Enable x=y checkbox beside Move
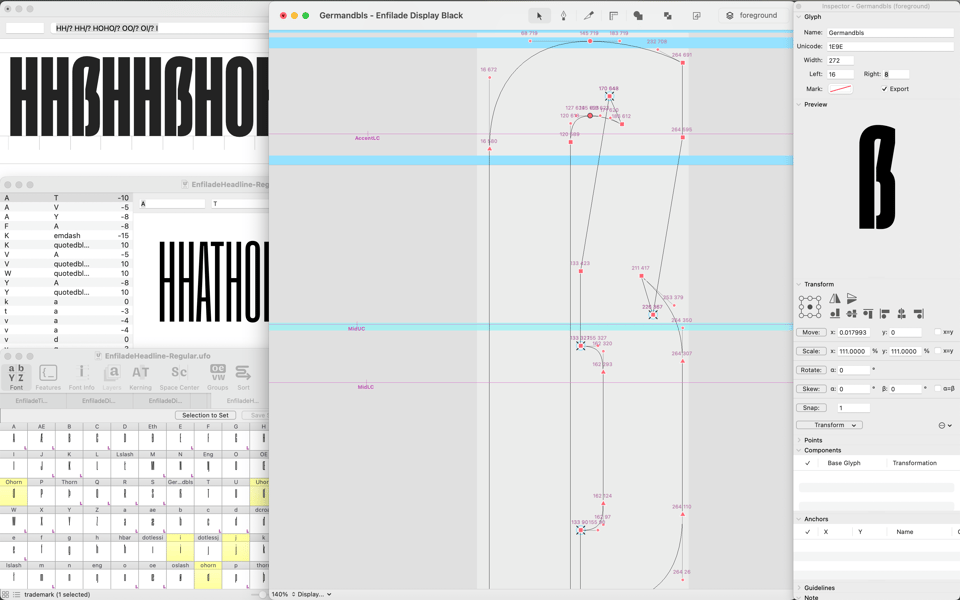 coord(937,332)
